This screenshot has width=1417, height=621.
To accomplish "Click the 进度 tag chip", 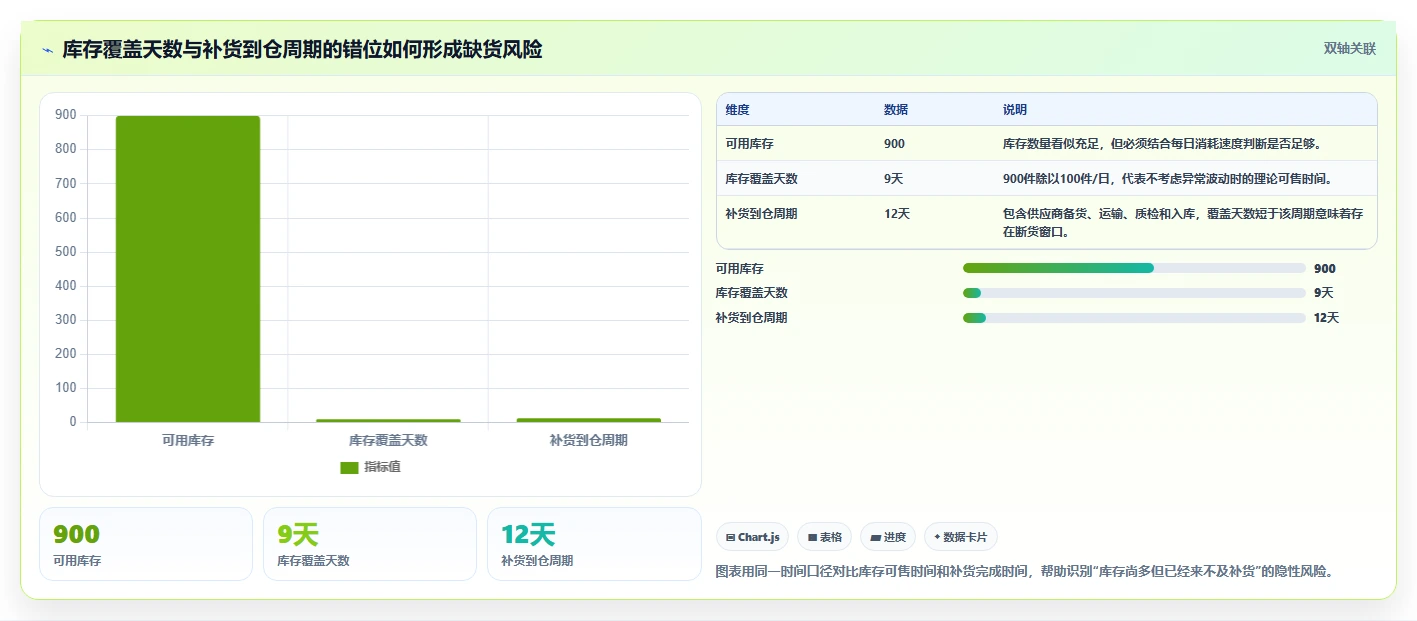I will point(888,537).
